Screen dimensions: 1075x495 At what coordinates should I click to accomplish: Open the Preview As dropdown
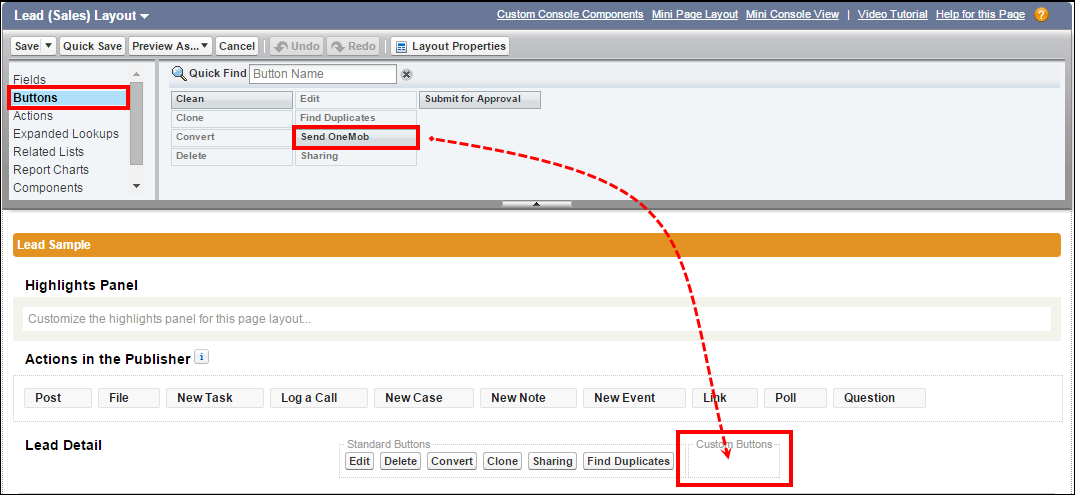coord(170,46)
